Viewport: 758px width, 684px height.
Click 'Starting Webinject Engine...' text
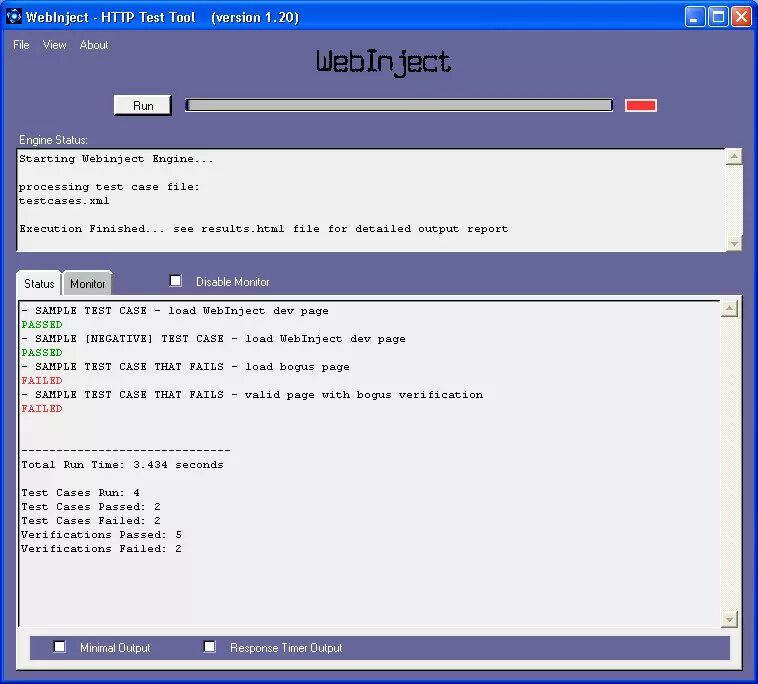(x=116, y=159)
